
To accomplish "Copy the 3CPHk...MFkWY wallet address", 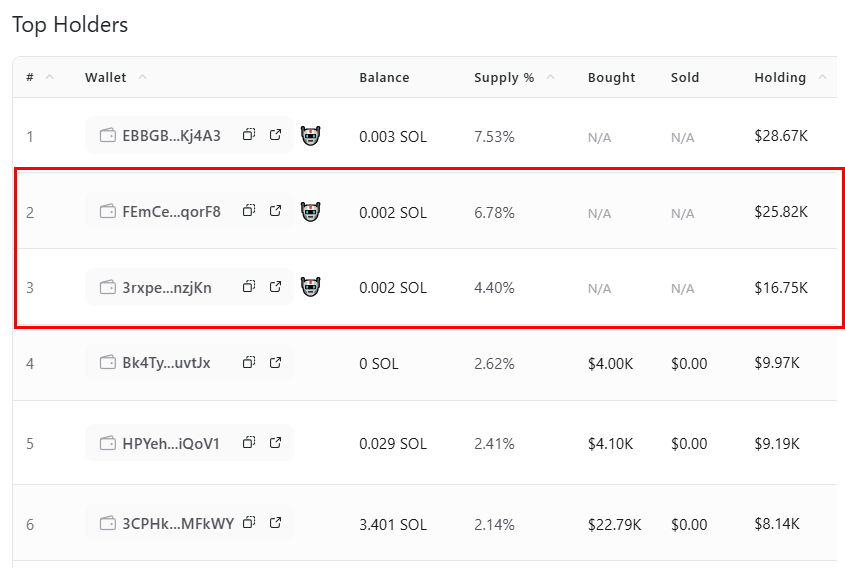I will (248, 523).
